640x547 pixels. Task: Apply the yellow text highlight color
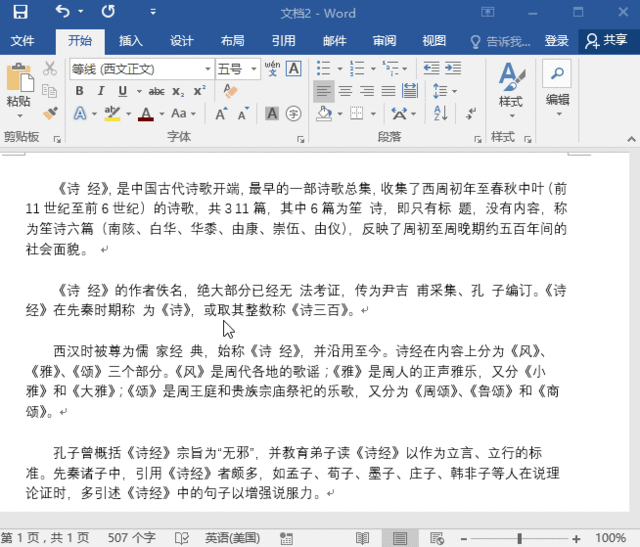112,113
